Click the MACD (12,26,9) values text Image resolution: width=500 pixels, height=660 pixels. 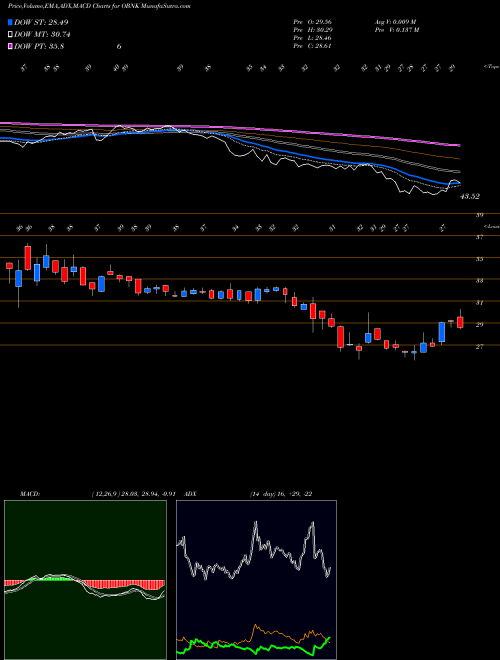[133, 494]
